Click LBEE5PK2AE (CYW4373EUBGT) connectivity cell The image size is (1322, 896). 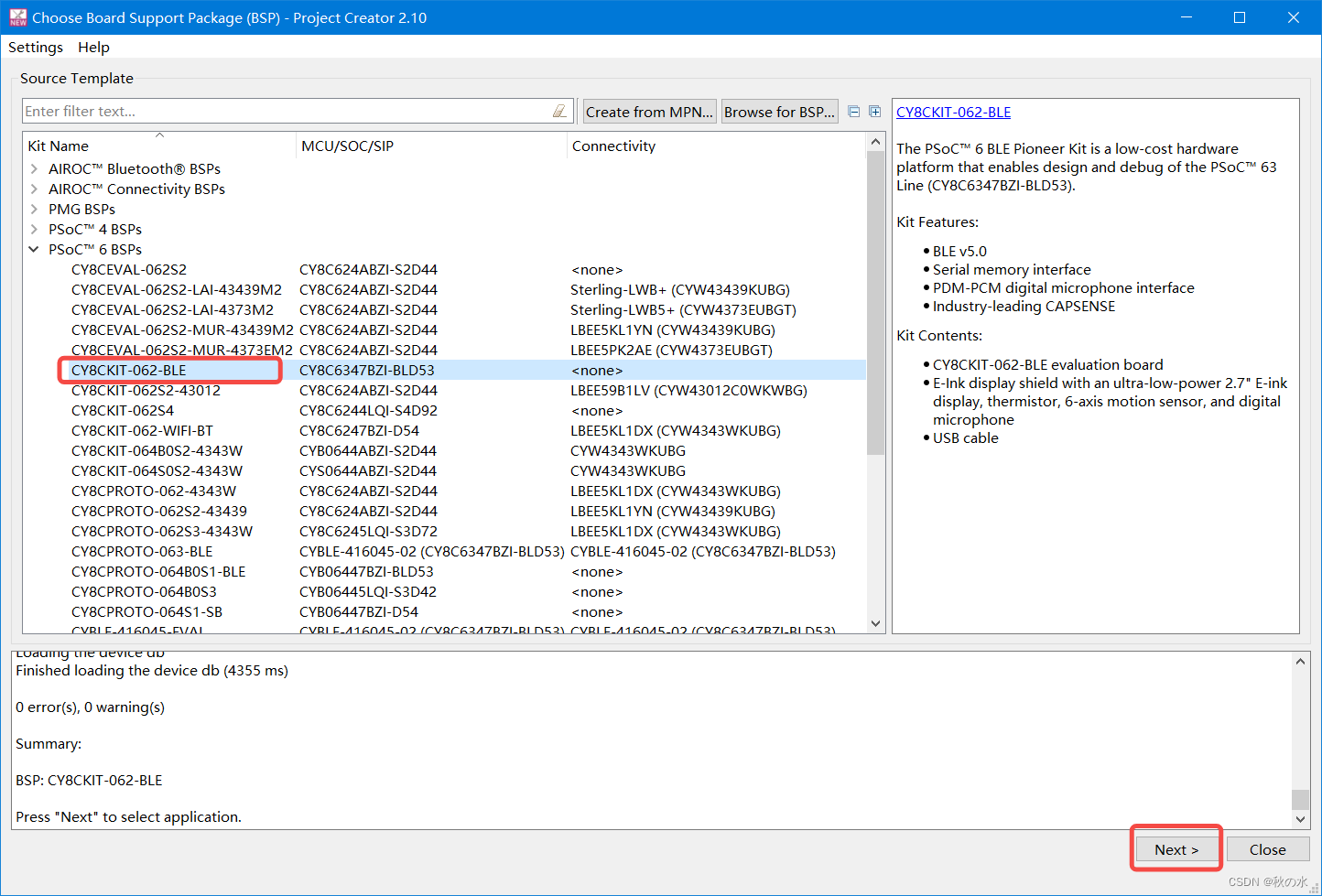click(671, 350)
